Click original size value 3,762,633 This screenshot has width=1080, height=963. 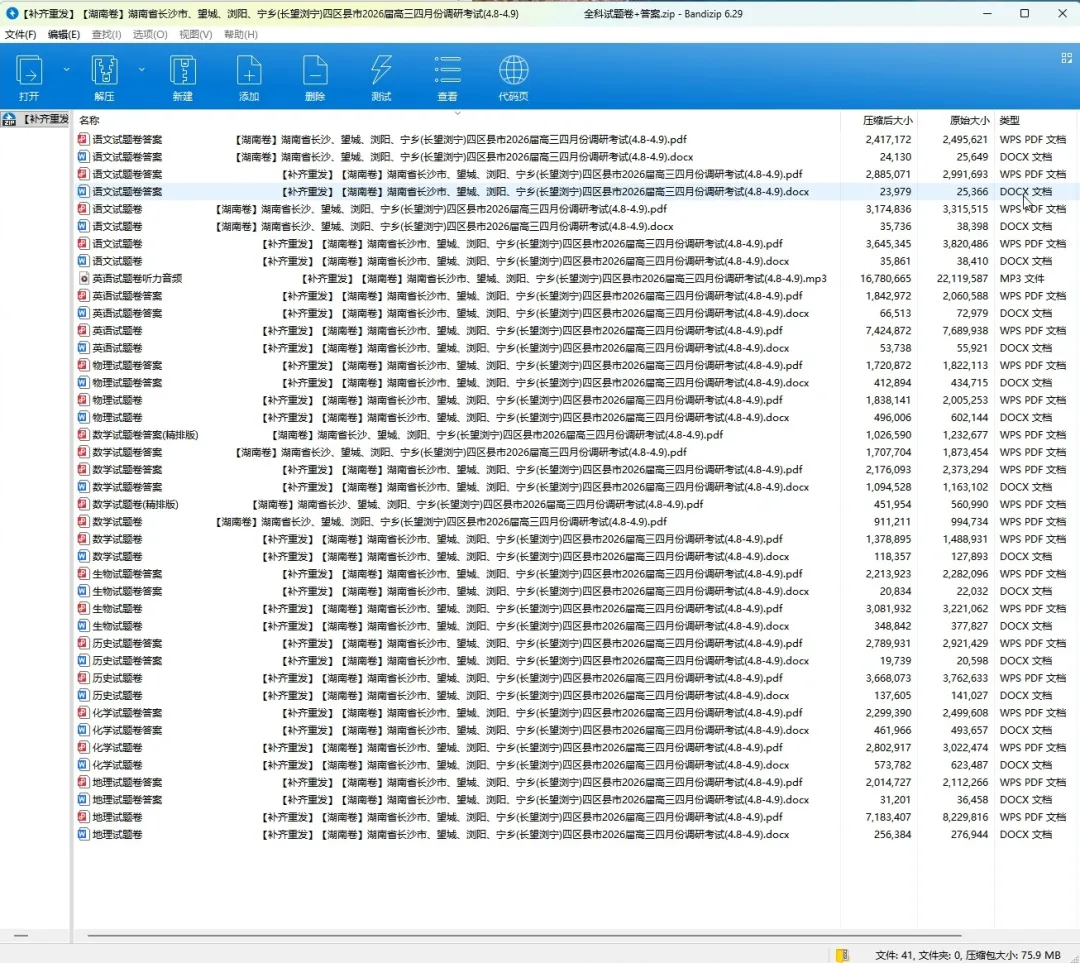click(x=966, y=678)
